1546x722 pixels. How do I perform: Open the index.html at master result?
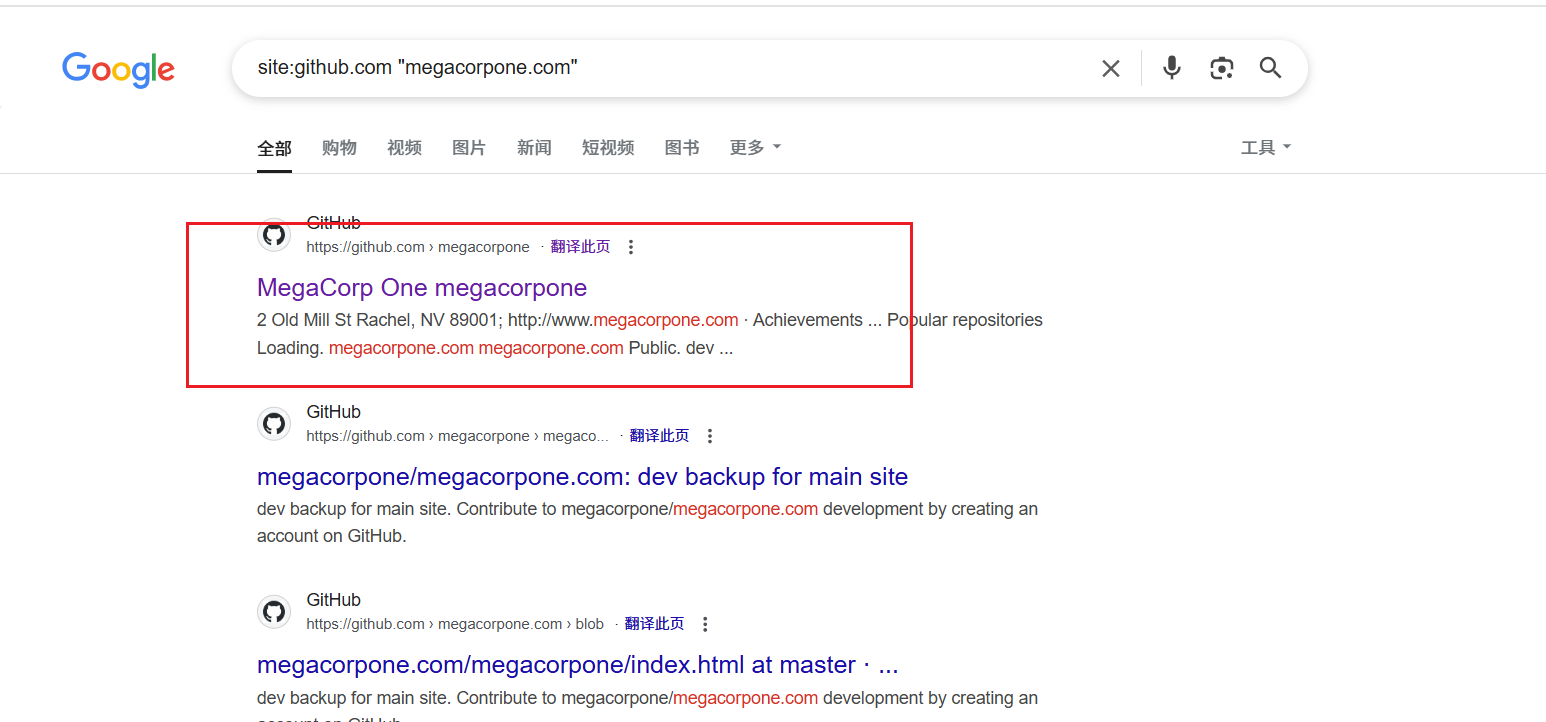578,665
